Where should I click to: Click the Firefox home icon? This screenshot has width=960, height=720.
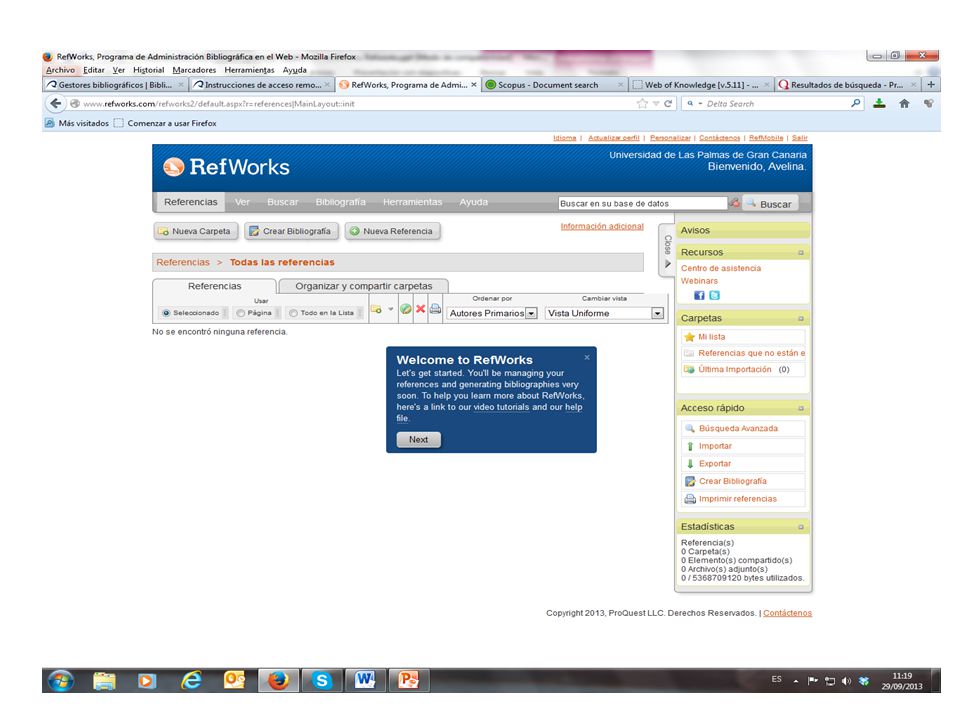[x=904, y=103]
